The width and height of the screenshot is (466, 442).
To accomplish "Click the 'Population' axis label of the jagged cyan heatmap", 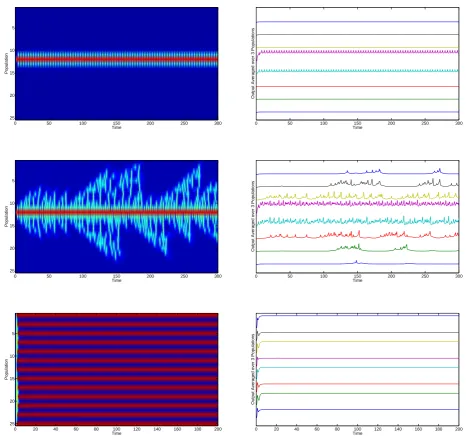I will pos(6,216).
